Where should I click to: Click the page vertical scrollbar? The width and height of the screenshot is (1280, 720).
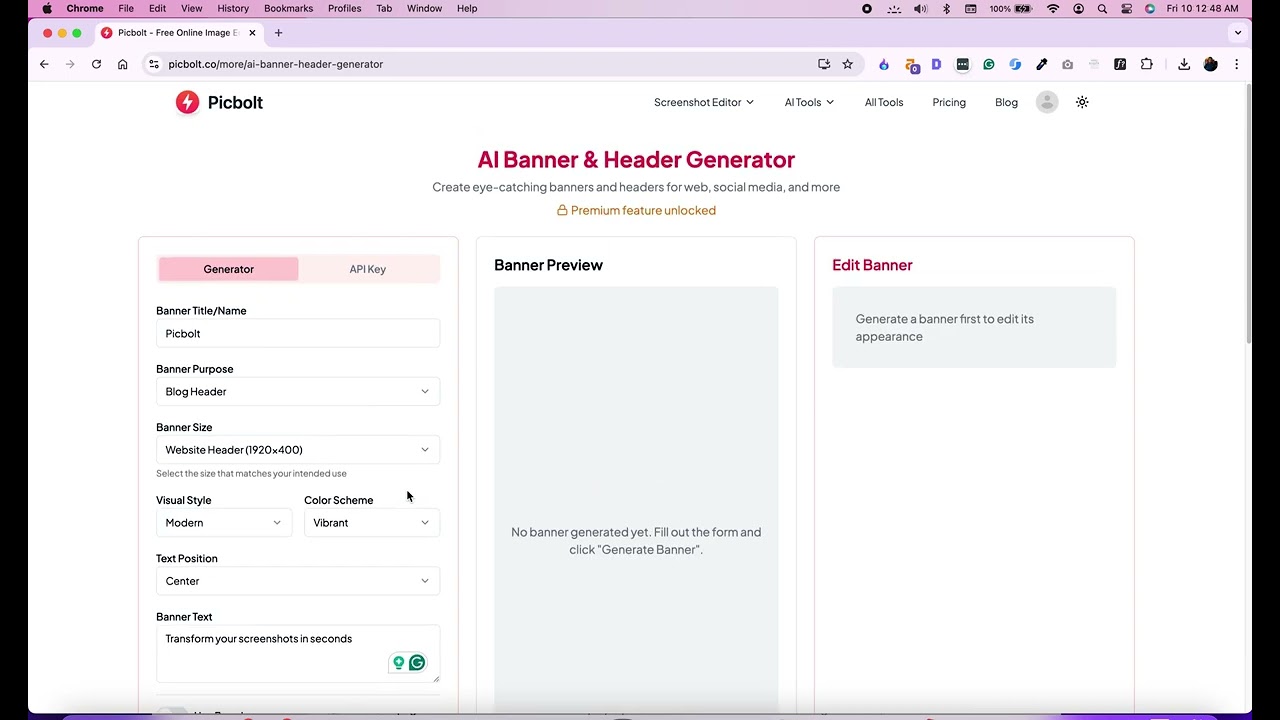[x=1247, y=215]
